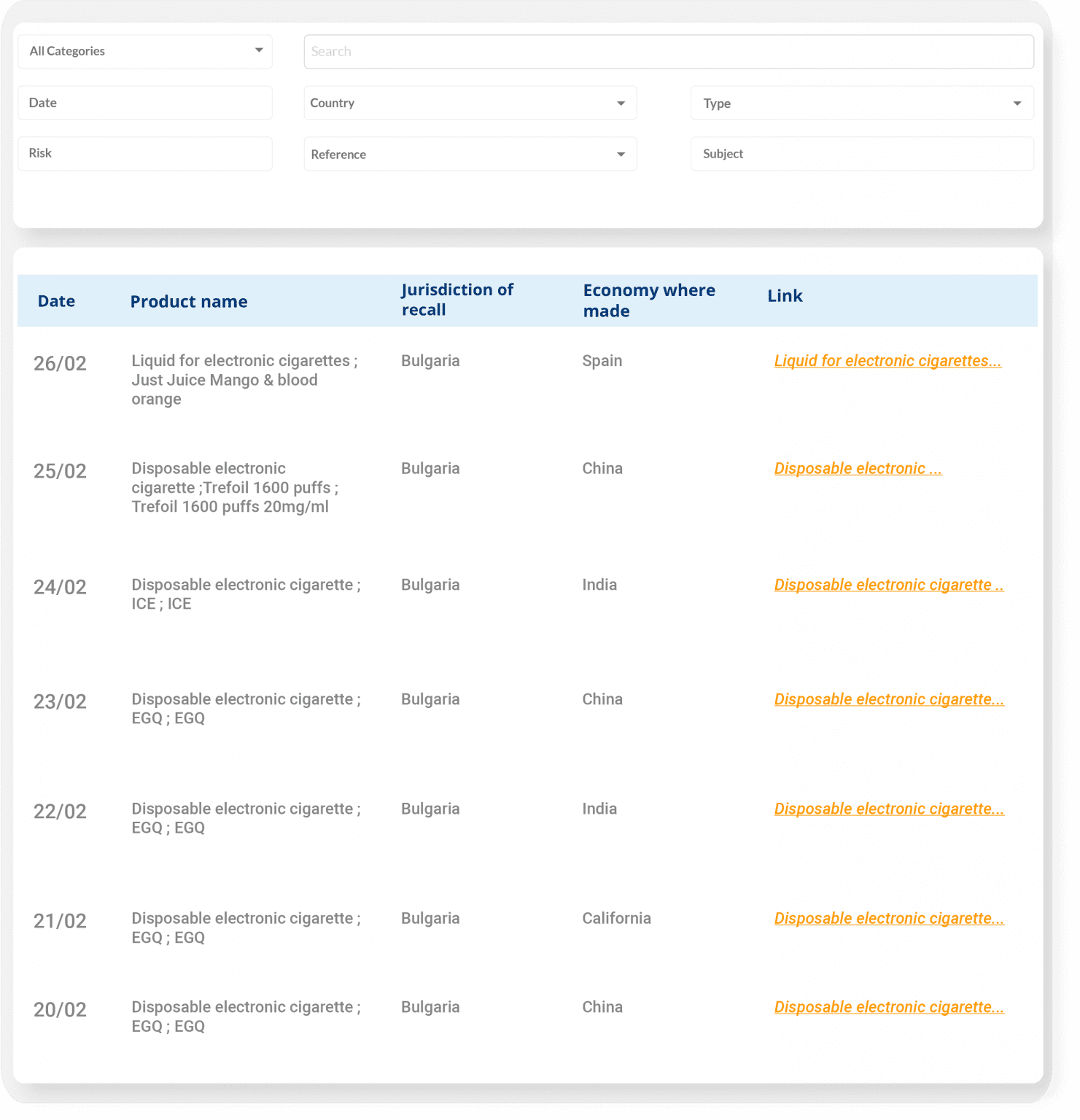Open the Liquid for electronic cigarettes link
This screenshot has width=1080, height=1120.
(x=887, y=361)
